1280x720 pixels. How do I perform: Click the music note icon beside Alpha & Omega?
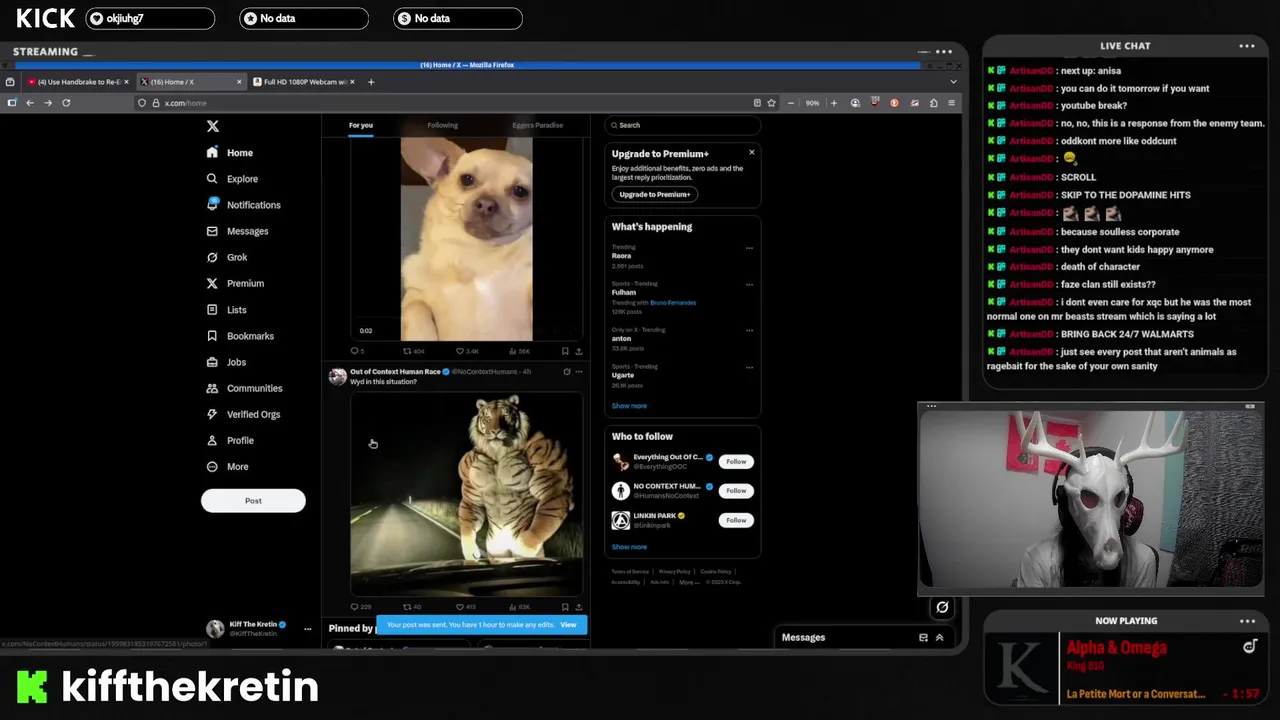(x=1249, y=647)
